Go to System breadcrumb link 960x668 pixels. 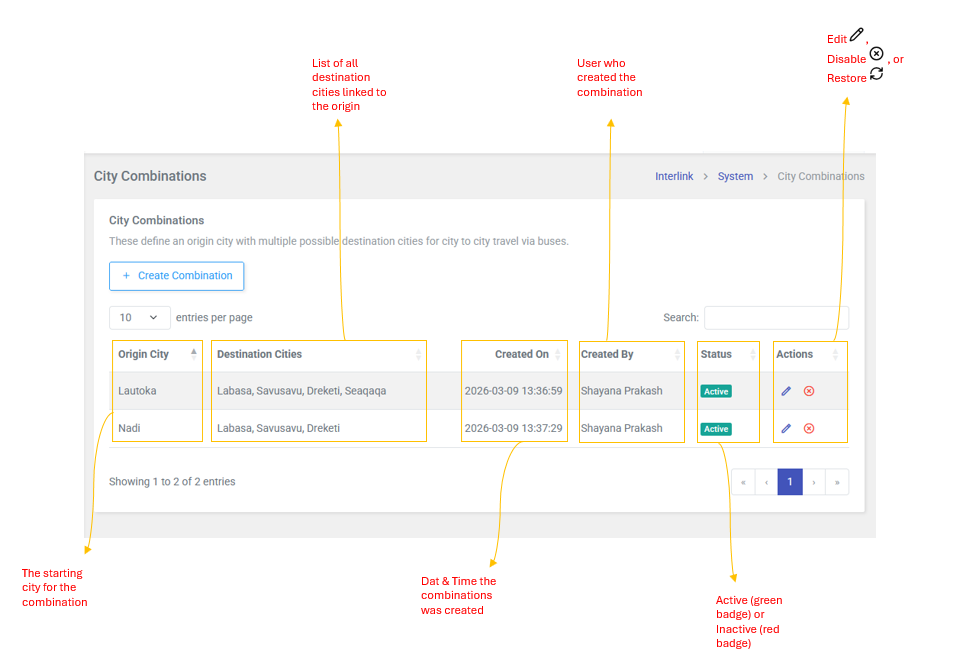click(735, 176)
